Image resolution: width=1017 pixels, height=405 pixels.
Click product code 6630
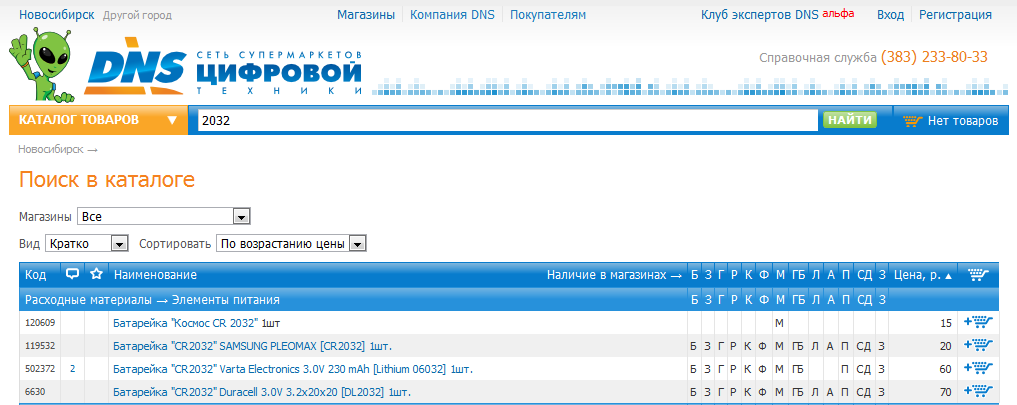click(x=35, y=392)
